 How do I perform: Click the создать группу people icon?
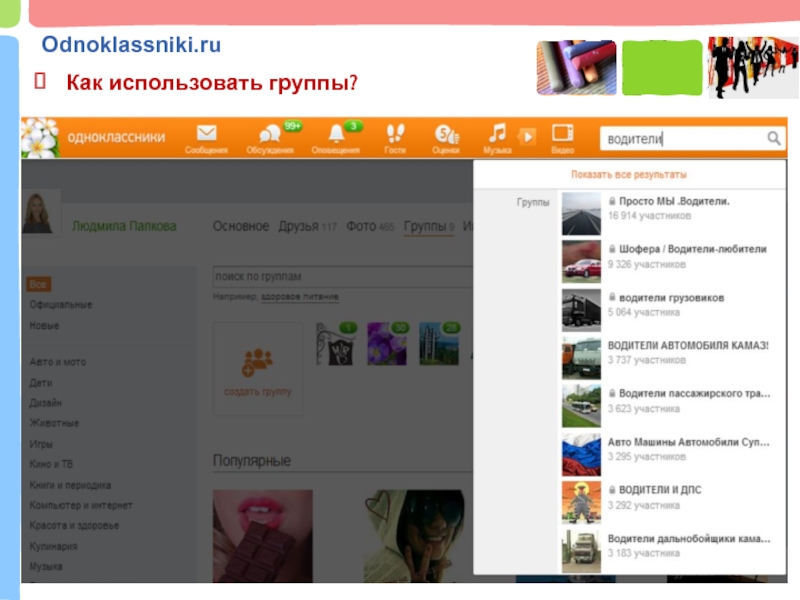(x=258, y=362)
